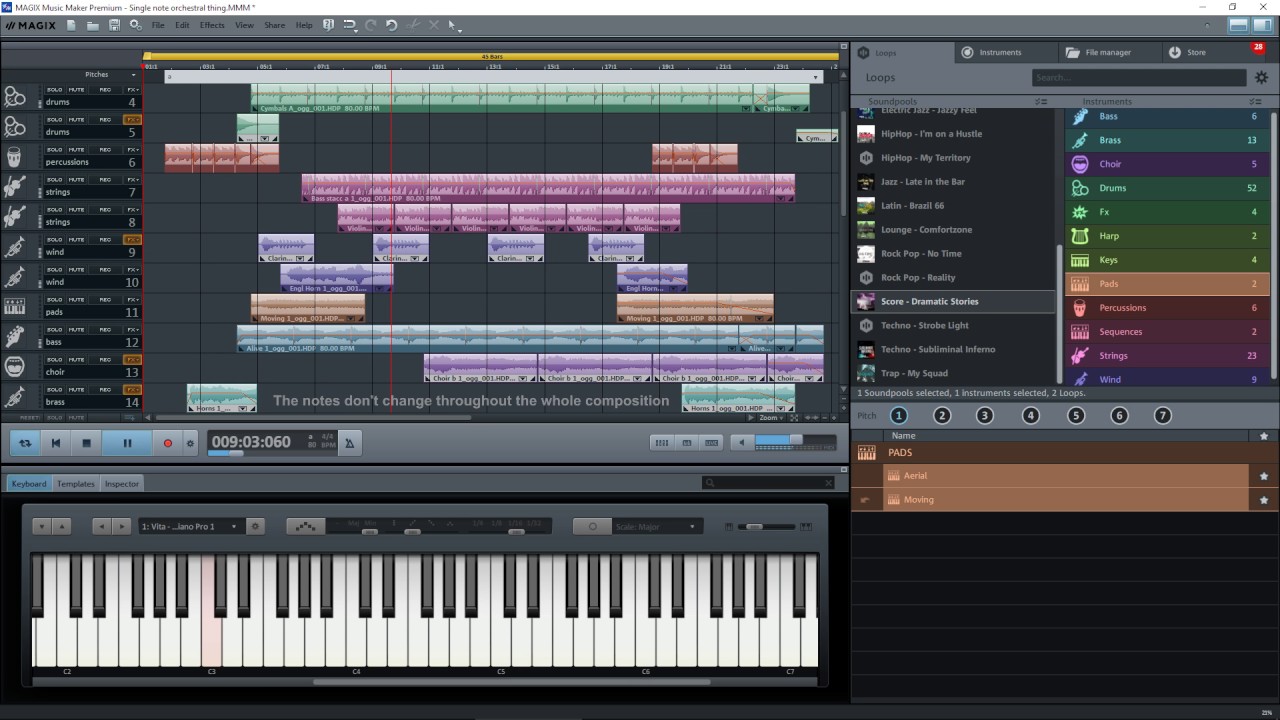Click the scissors cut icon
The height and width of the screenshot is (720, 1280).
[414, 25]
